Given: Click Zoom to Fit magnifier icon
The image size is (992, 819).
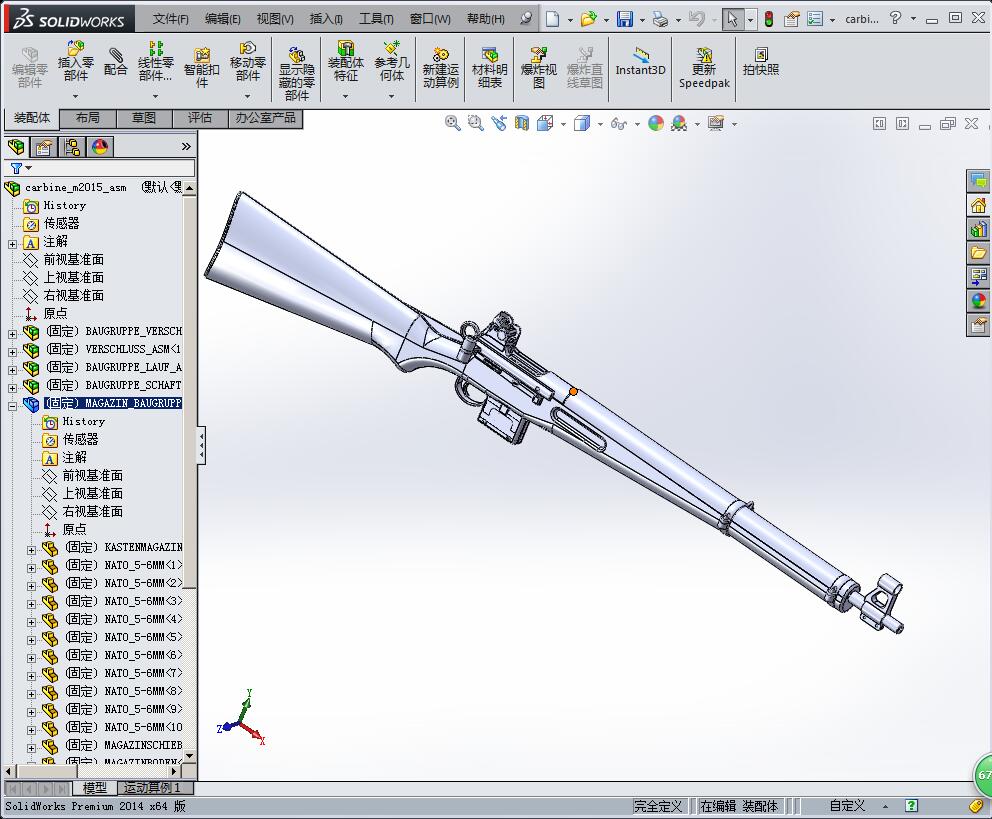Looking at the screenshot, I should pyautogui.click(x=452, y=123).
